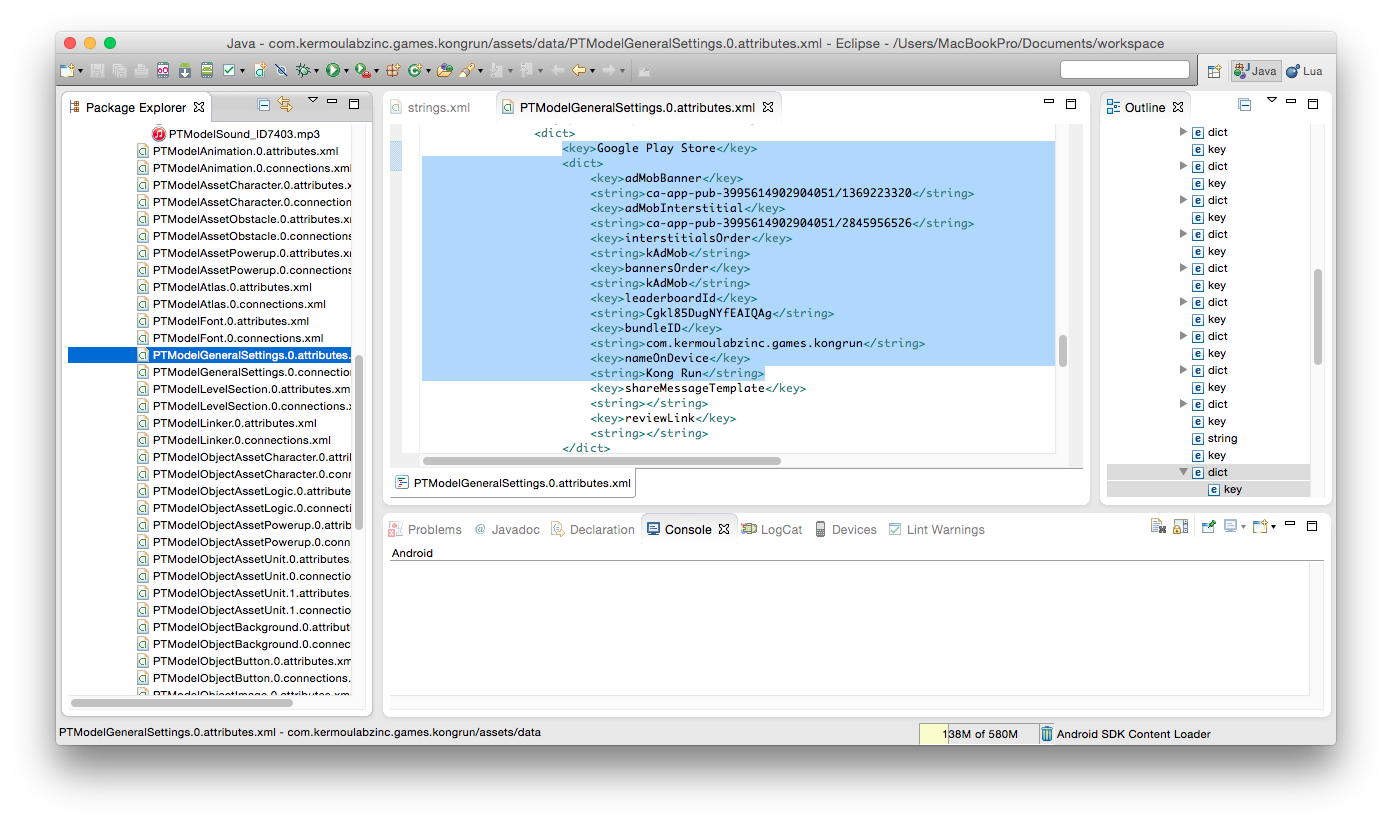This screenshot has width=1392, height=825.
Task: Close the PTModelGeneralSettings editor tab
Action: coord(768,107)
